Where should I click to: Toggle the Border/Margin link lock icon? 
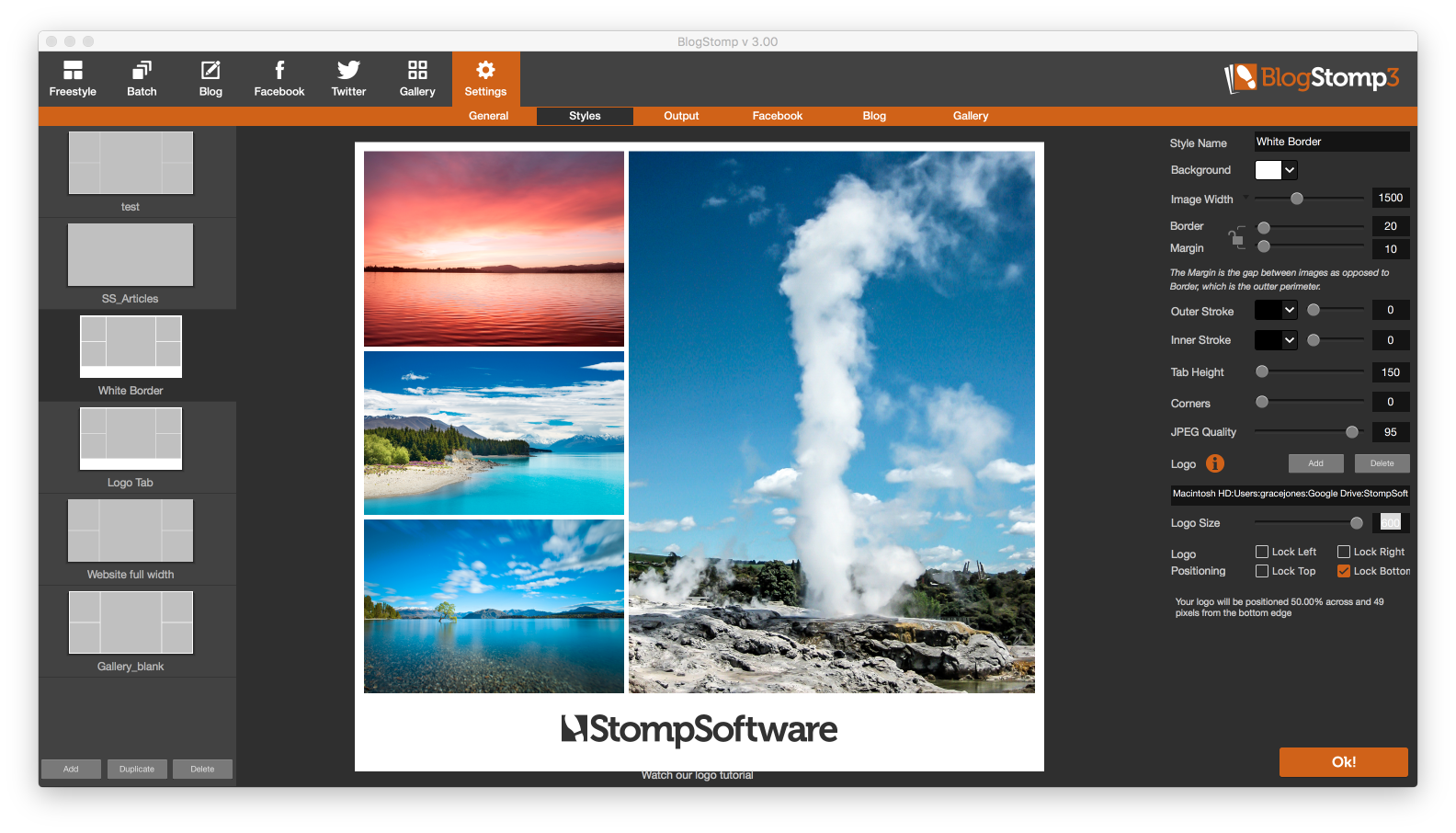coord(1236,237)
